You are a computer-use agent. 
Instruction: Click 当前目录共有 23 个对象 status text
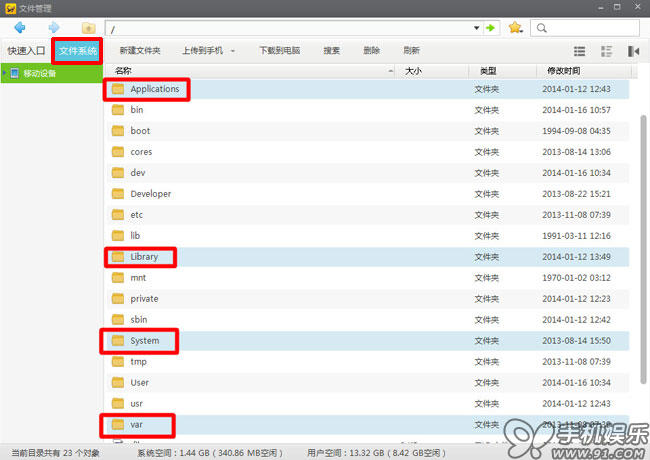point(55,453)
